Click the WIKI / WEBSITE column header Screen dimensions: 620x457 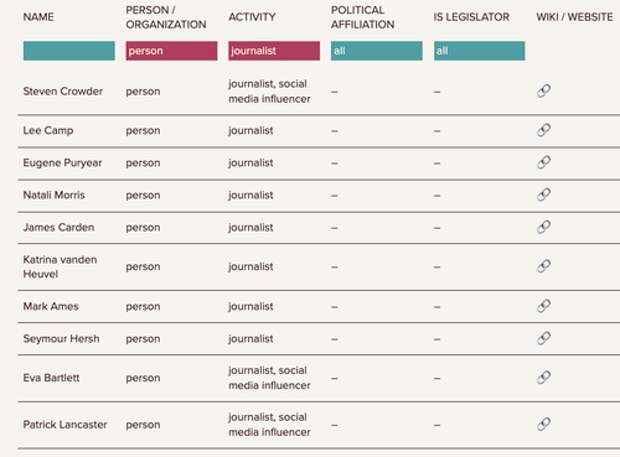coord(575,17)
